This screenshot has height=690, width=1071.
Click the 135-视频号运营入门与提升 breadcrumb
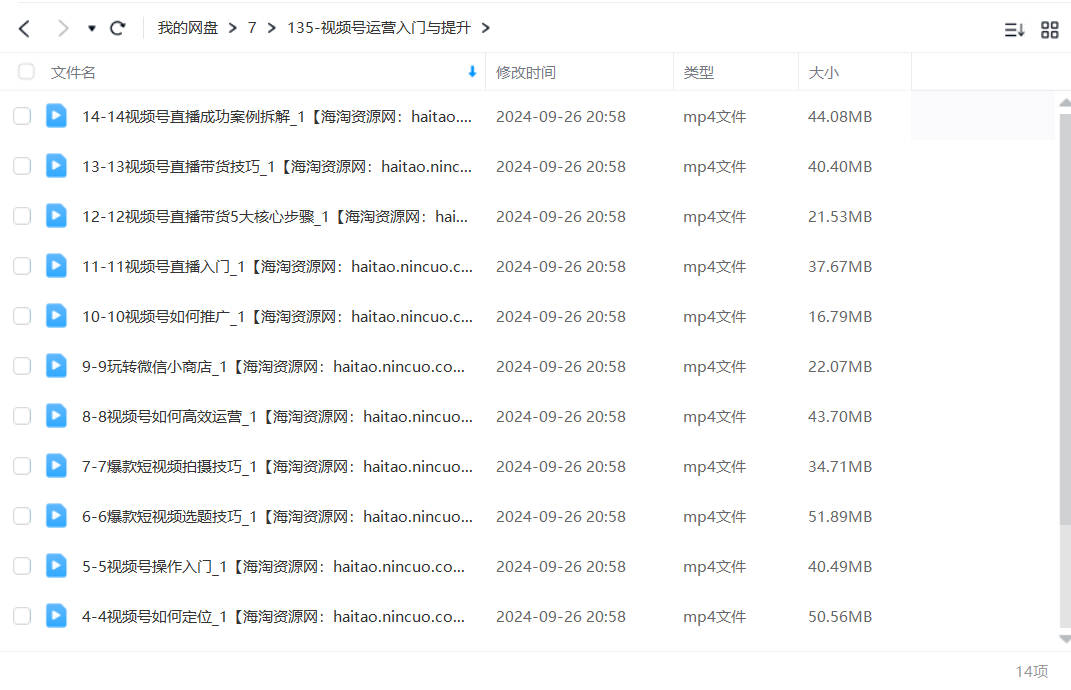379,28
